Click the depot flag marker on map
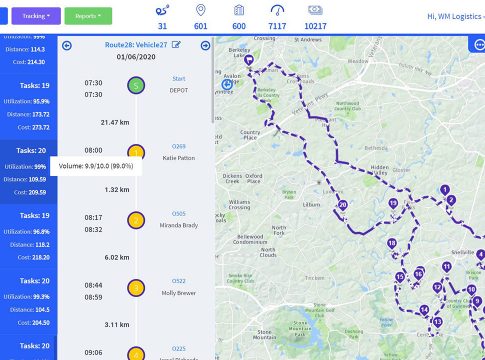485x360 pixels. click(249, 60)
